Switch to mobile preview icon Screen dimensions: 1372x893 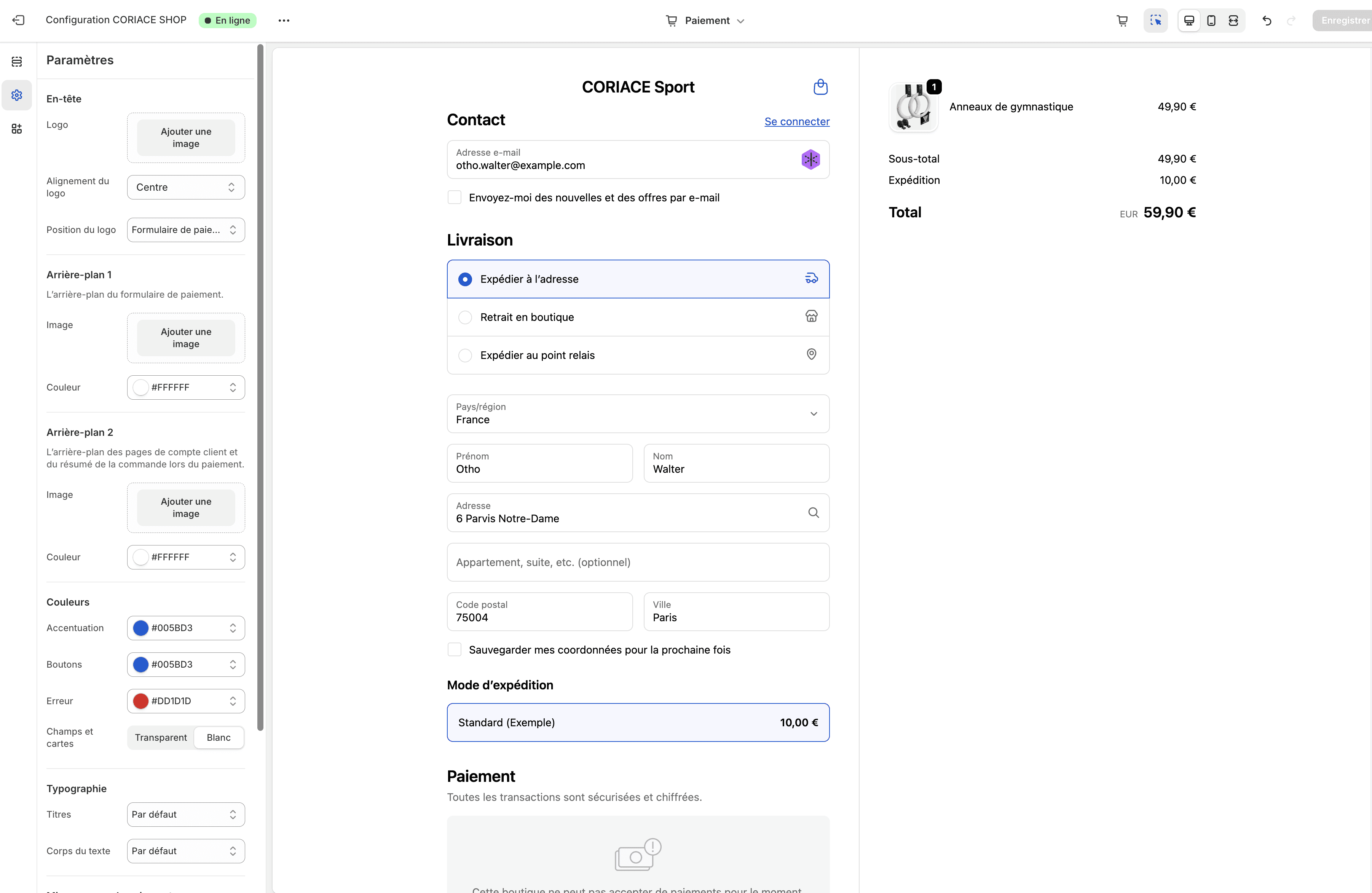[1211, 20]
